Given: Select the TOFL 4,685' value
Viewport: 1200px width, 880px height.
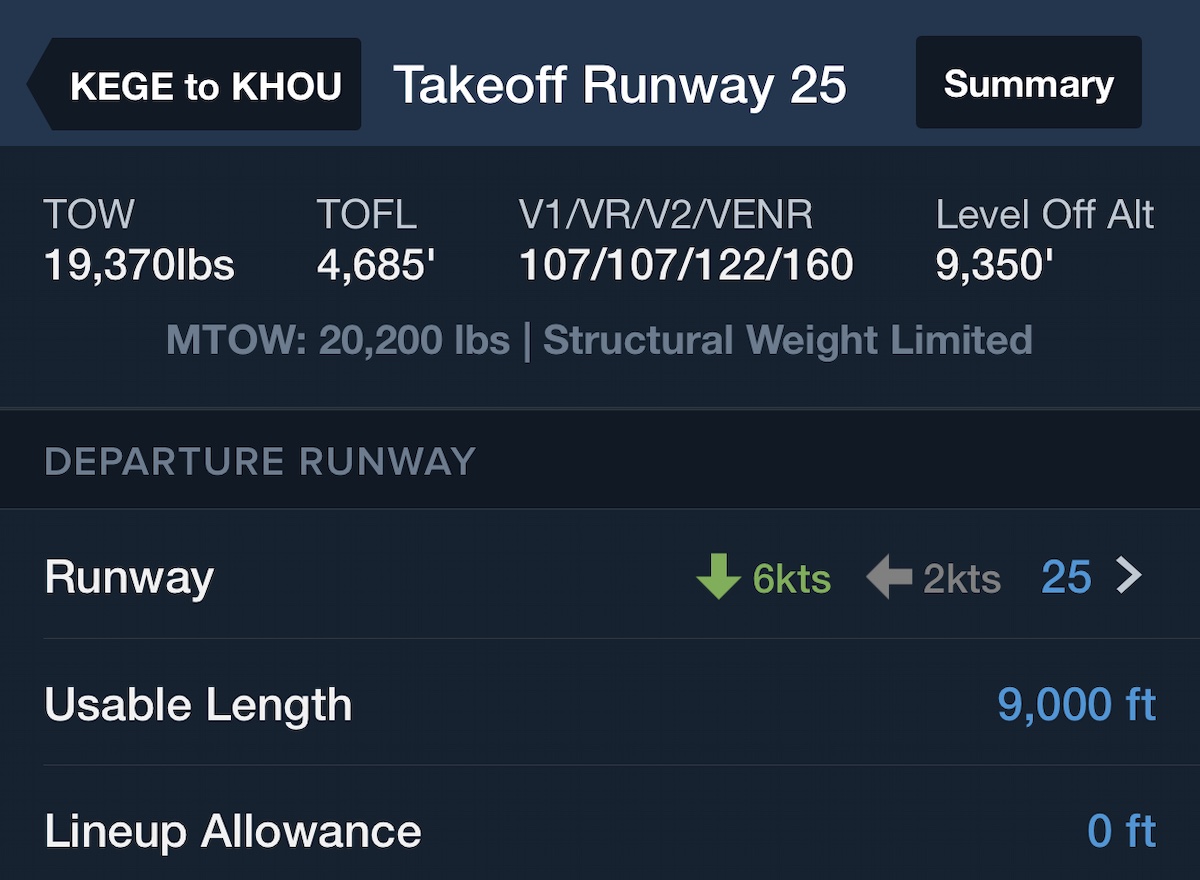Looking at the screenshot, I should pyautogui.click(x=377, y=265).
